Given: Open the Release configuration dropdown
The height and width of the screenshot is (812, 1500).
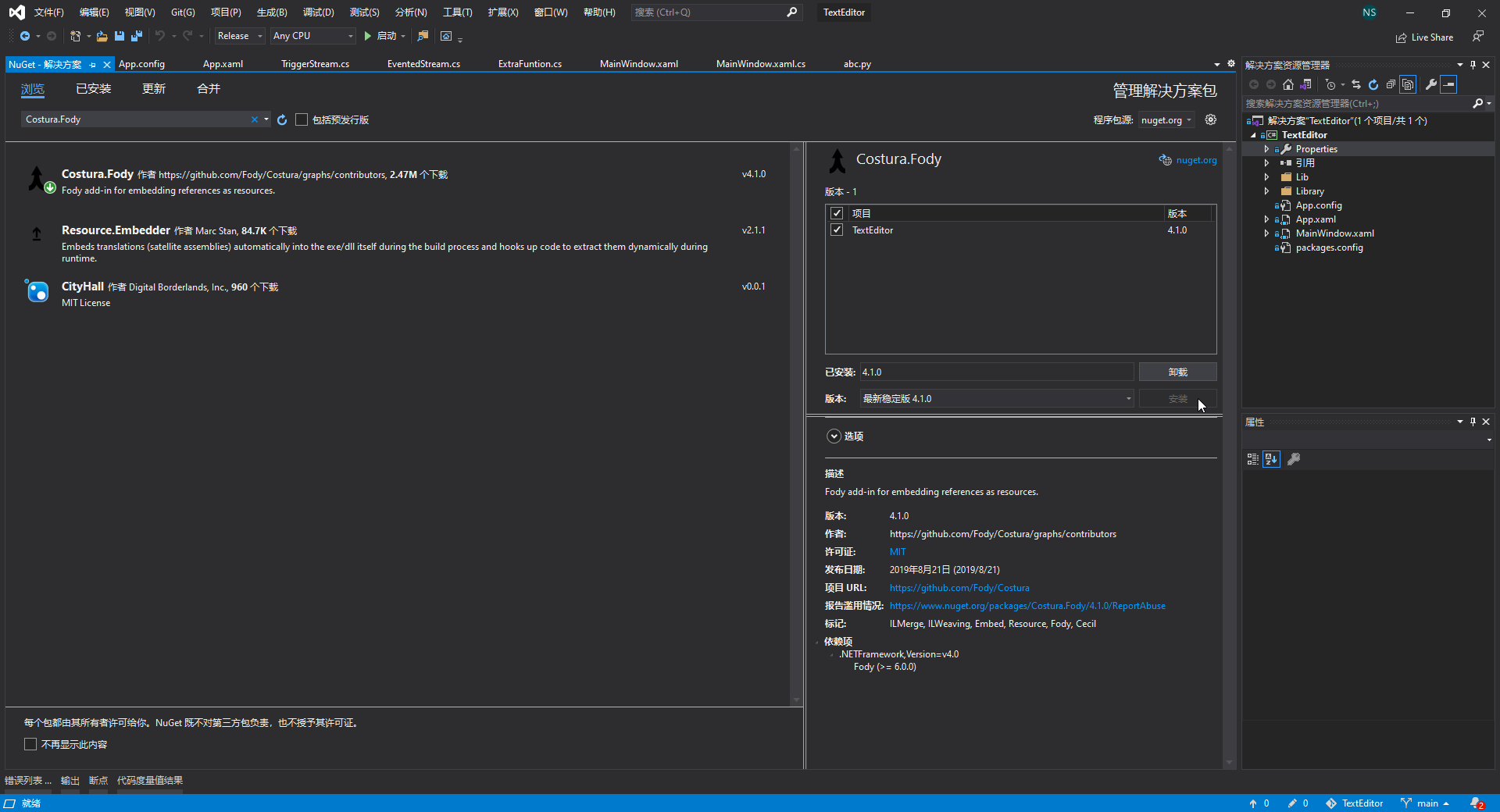Looking at the screenshot, I should [240, 36].
